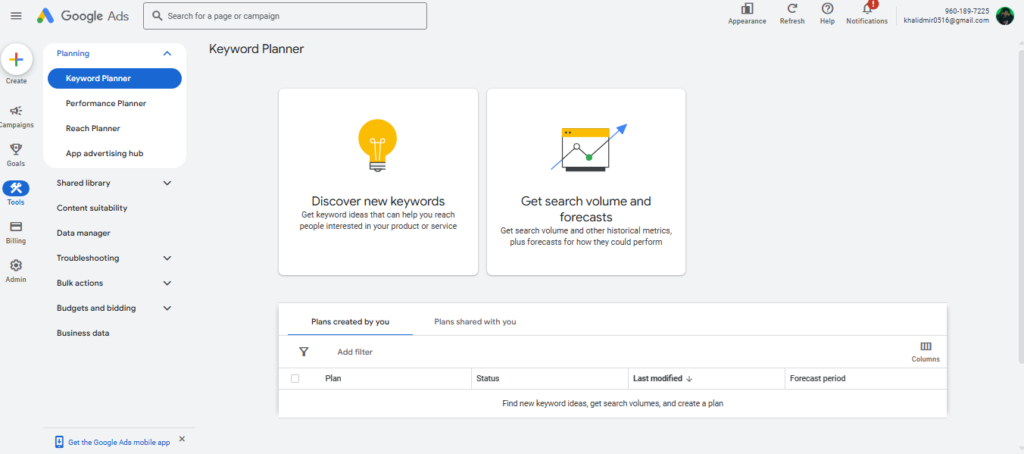Click the account ID 960-189-7225
This screenshot has height=454, width=1024.
(967, 11)
